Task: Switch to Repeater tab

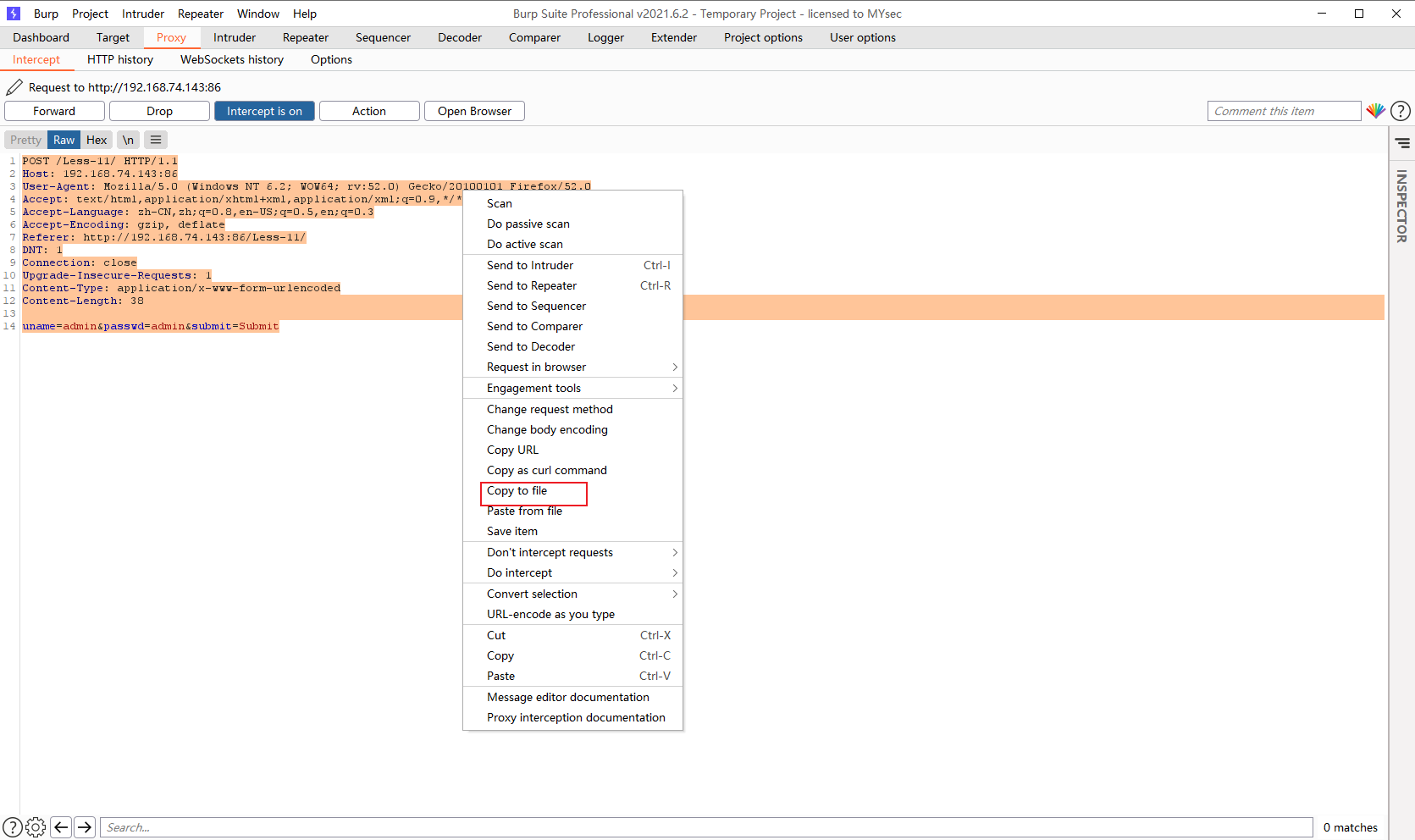Action: click(x=306, y=37)
